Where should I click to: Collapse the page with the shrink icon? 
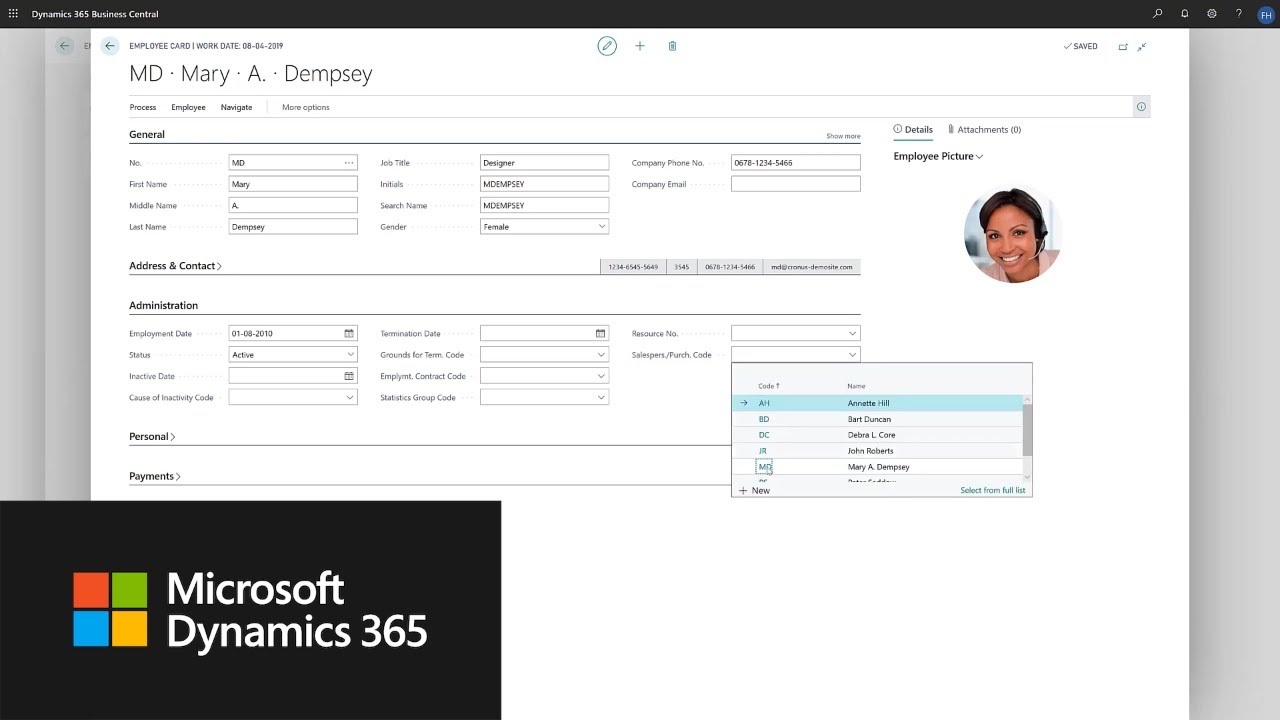tap(1142, 46)
